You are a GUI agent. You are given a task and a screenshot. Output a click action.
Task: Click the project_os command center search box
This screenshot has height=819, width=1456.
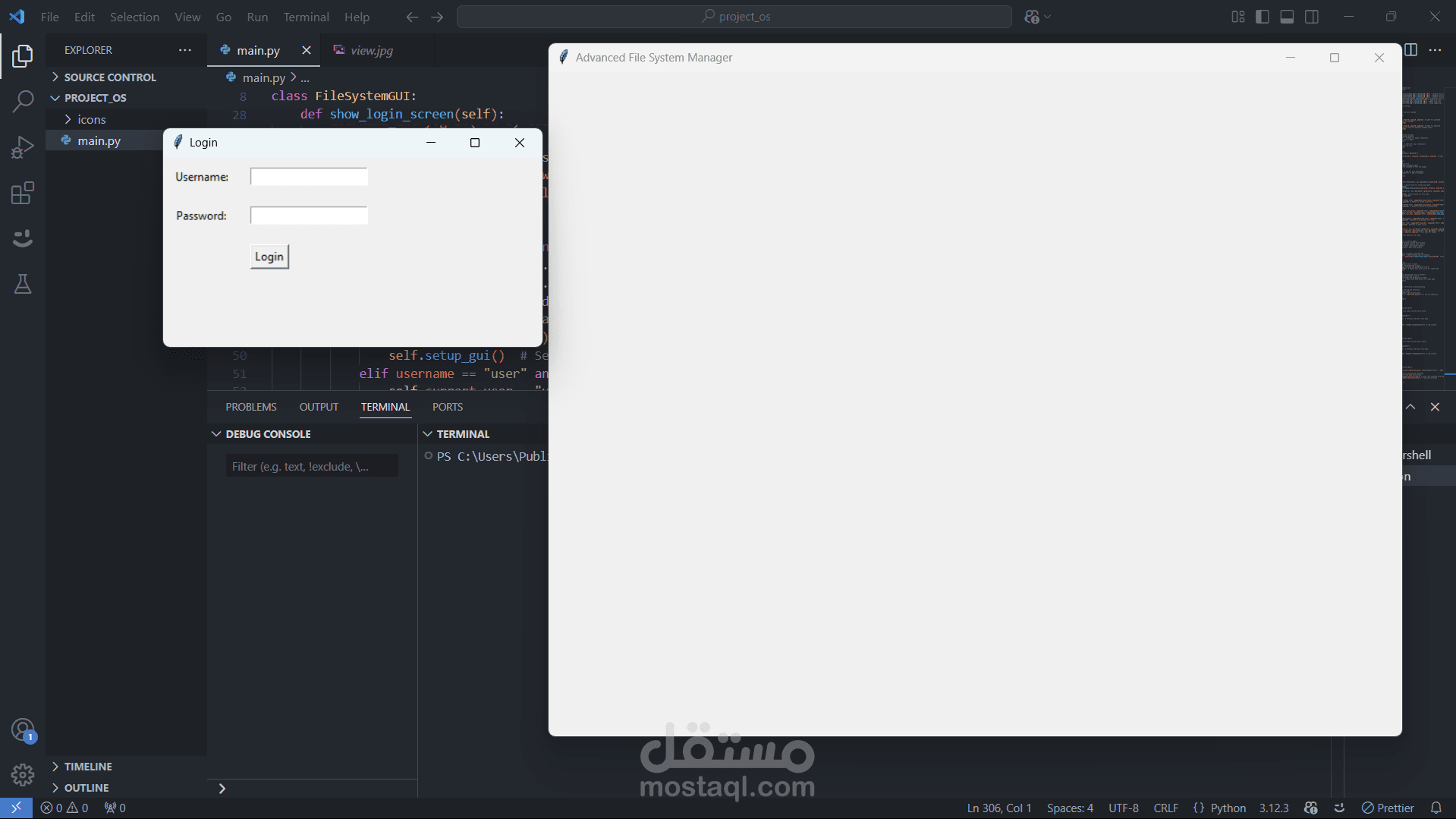[x=734, y=17]
